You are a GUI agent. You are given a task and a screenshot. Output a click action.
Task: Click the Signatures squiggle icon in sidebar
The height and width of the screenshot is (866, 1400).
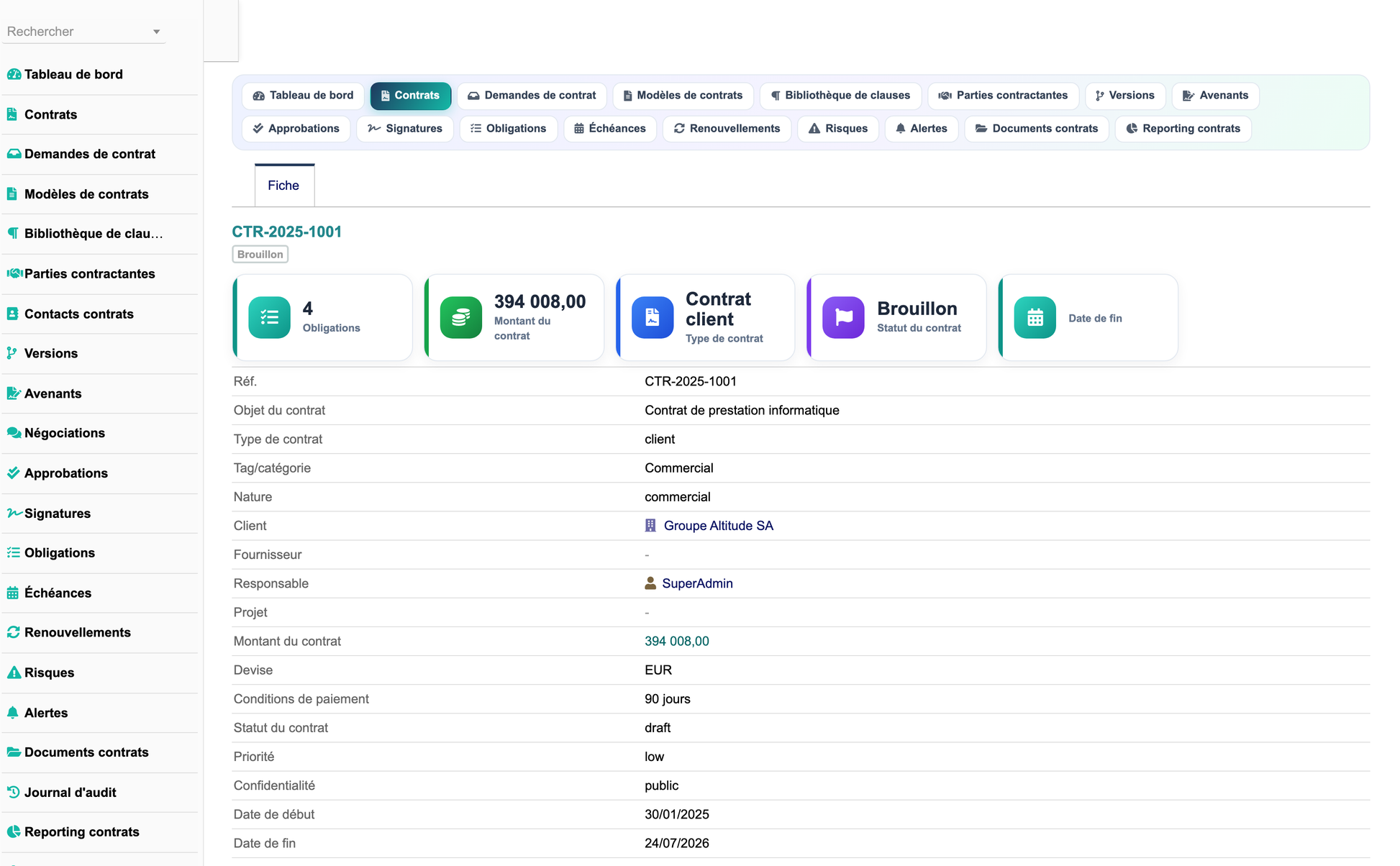tap(14, 513)
